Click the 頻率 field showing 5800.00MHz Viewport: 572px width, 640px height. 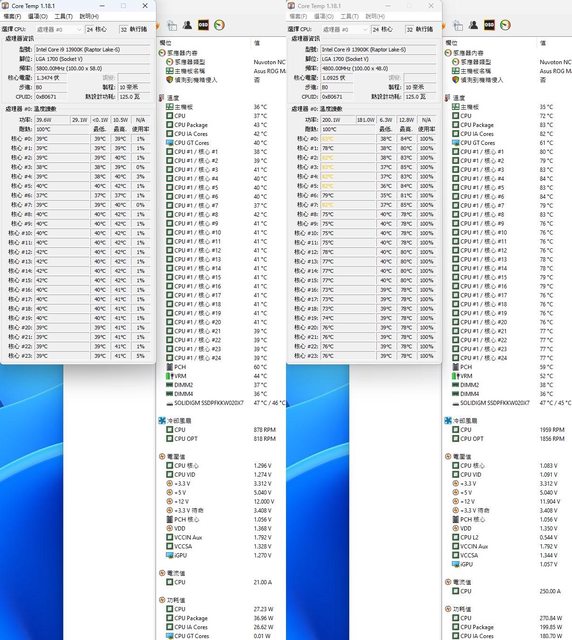click(x=92, y=69)
